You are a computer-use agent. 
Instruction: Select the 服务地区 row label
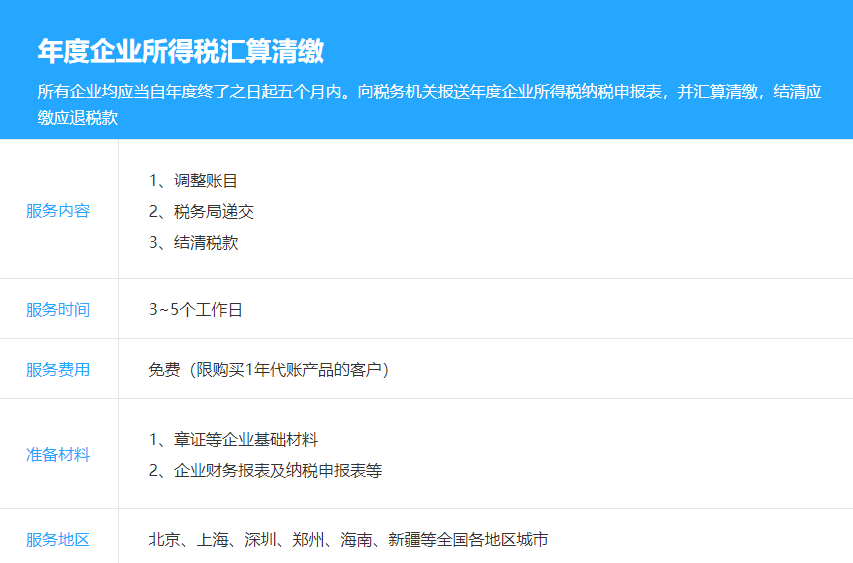pyautogui.click(x=58, y=540)
